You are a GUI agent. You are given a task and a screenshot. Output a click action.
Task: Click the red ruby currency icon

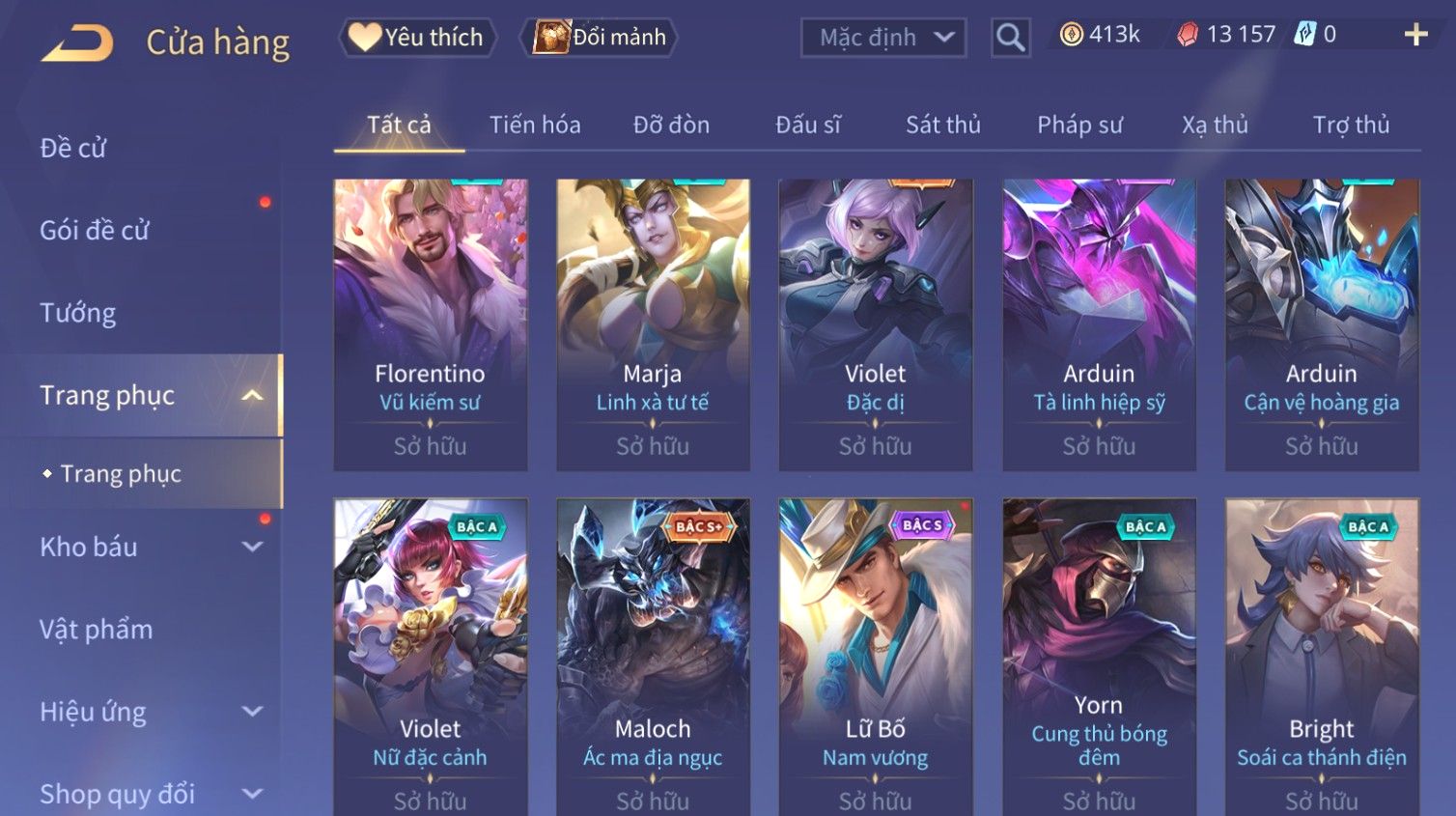tap(1188, 35)
